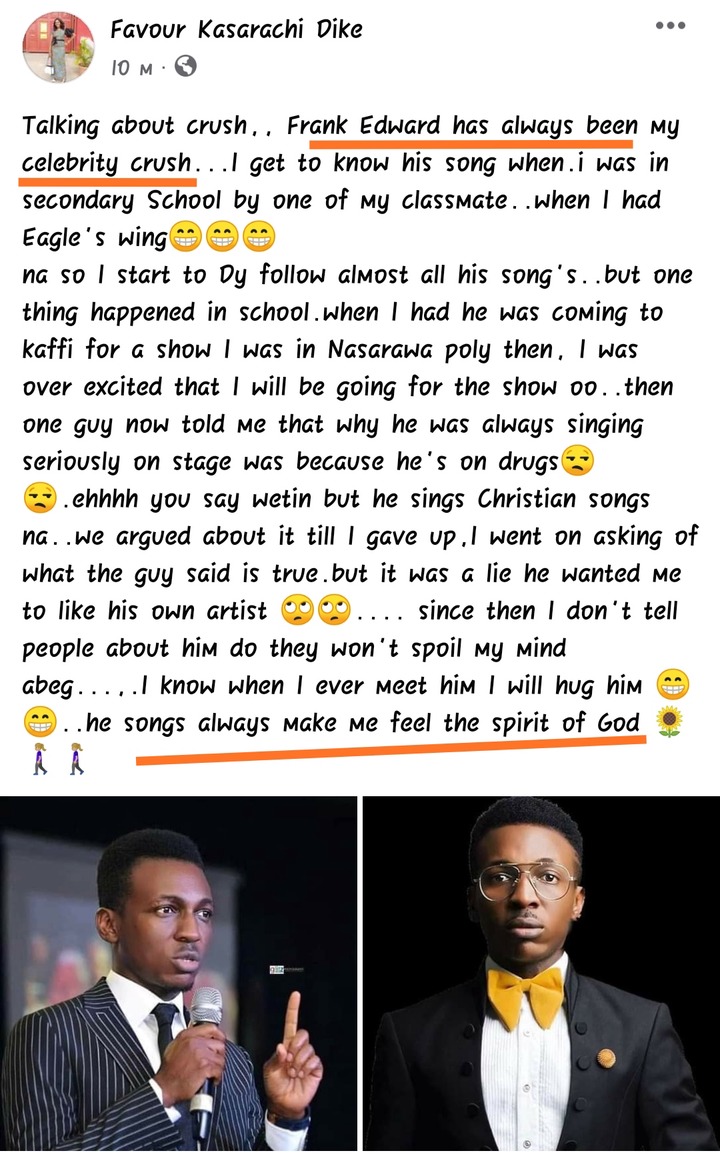Open the photo of man with yellow bow tie

(541, 974)
